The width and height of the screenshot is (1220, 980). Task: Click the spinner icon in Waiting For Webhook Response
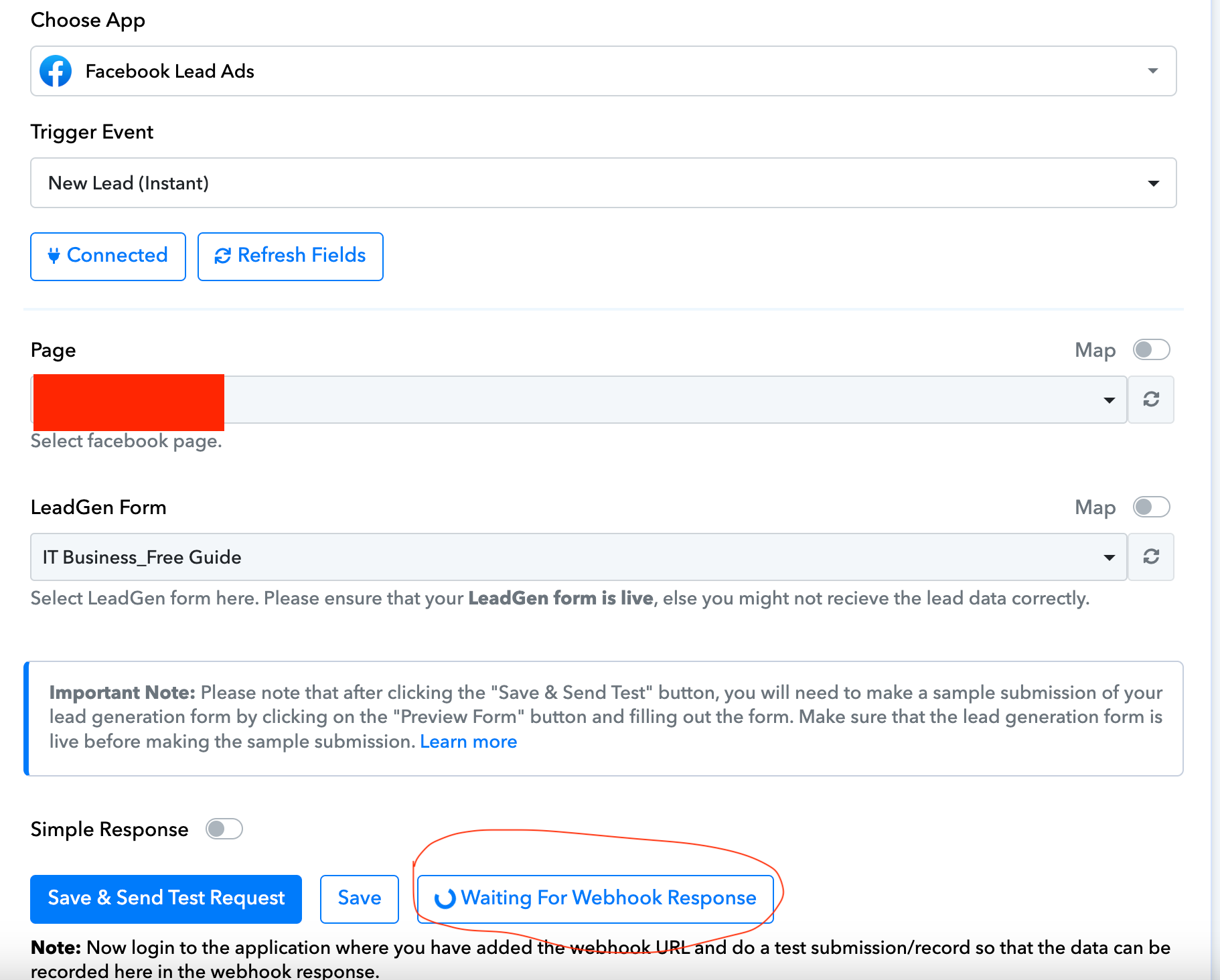[445, 898]
